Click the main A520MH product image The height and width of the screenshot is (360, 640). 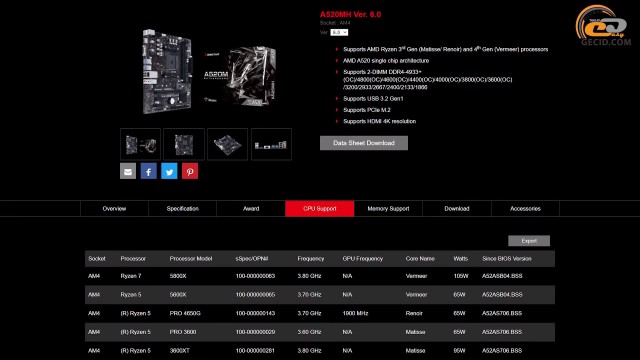(209, 71)
